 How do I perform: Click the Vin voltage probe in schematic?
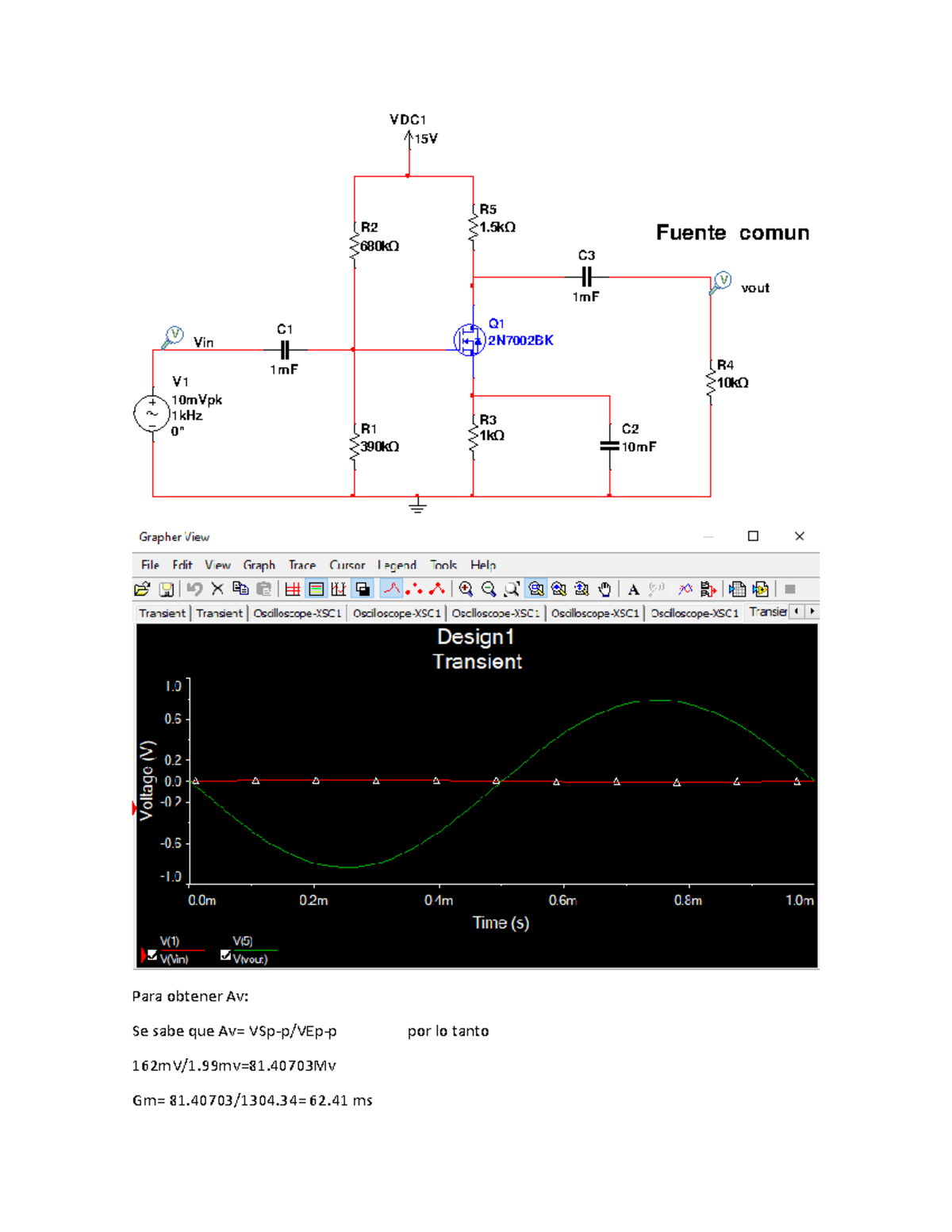[172, 337]
